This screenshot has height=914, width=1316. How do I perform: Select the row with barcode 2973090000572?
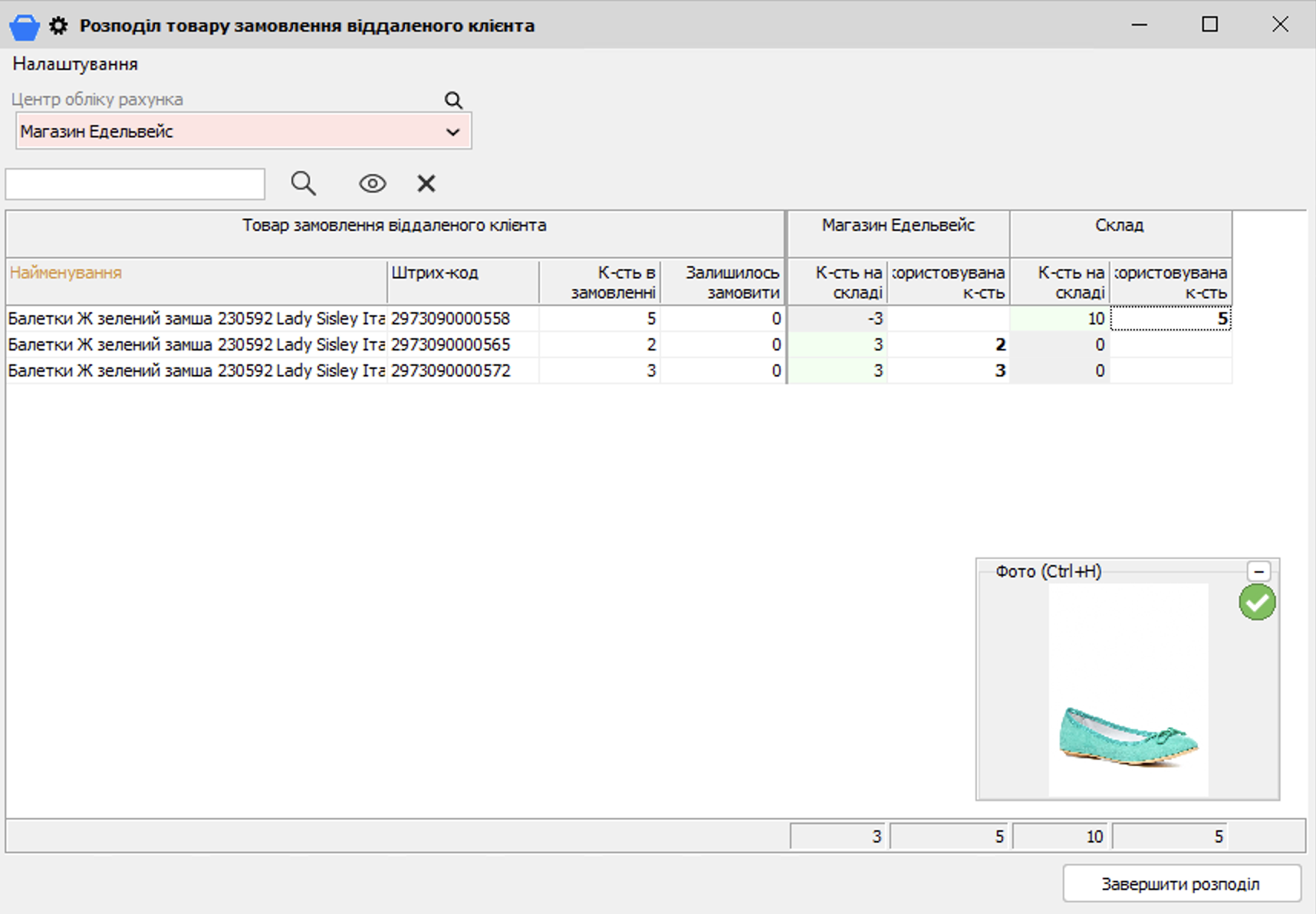click(x=450, y=371)
